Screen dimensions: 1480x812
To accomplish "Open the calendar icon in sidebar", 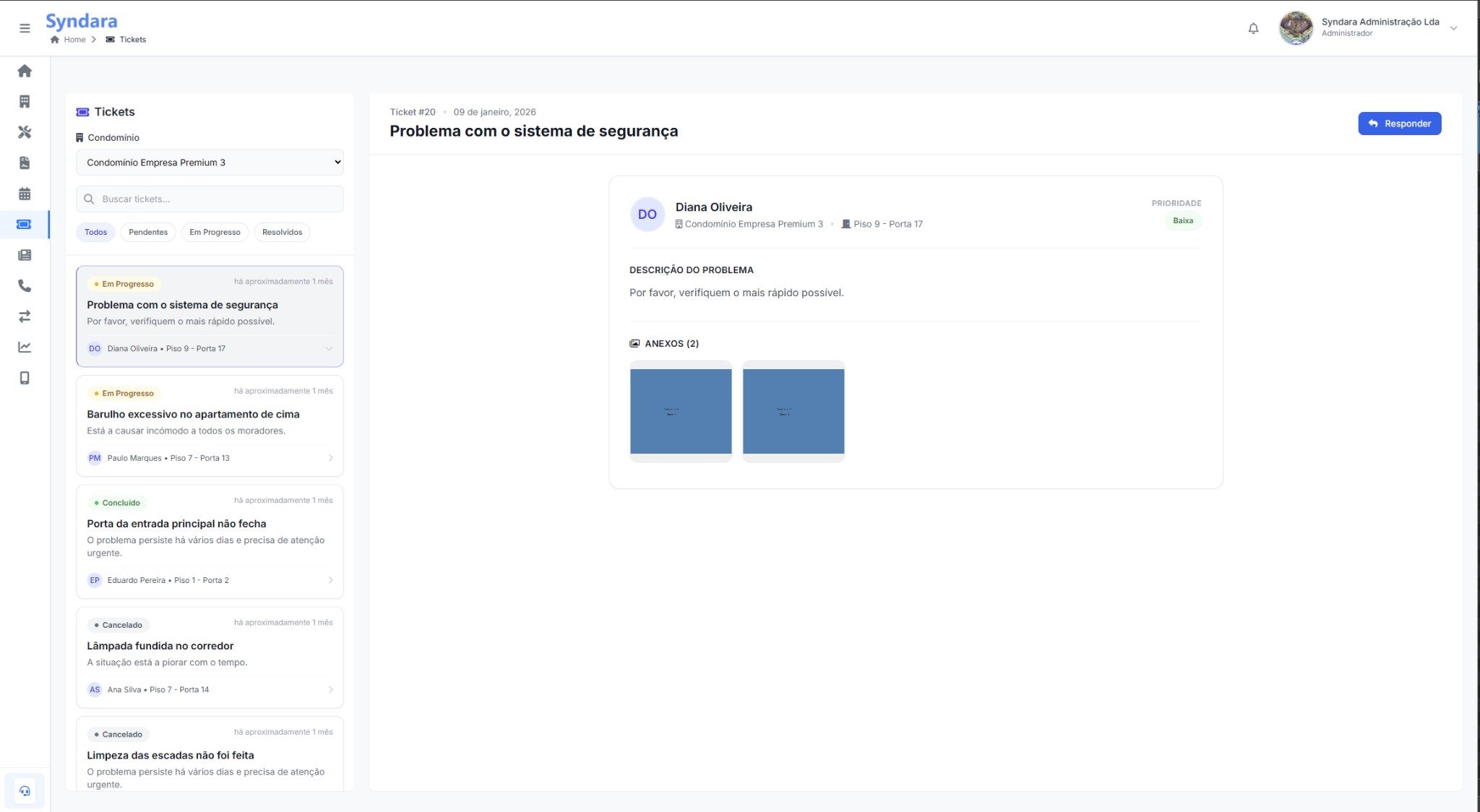I will click(25, 194).
